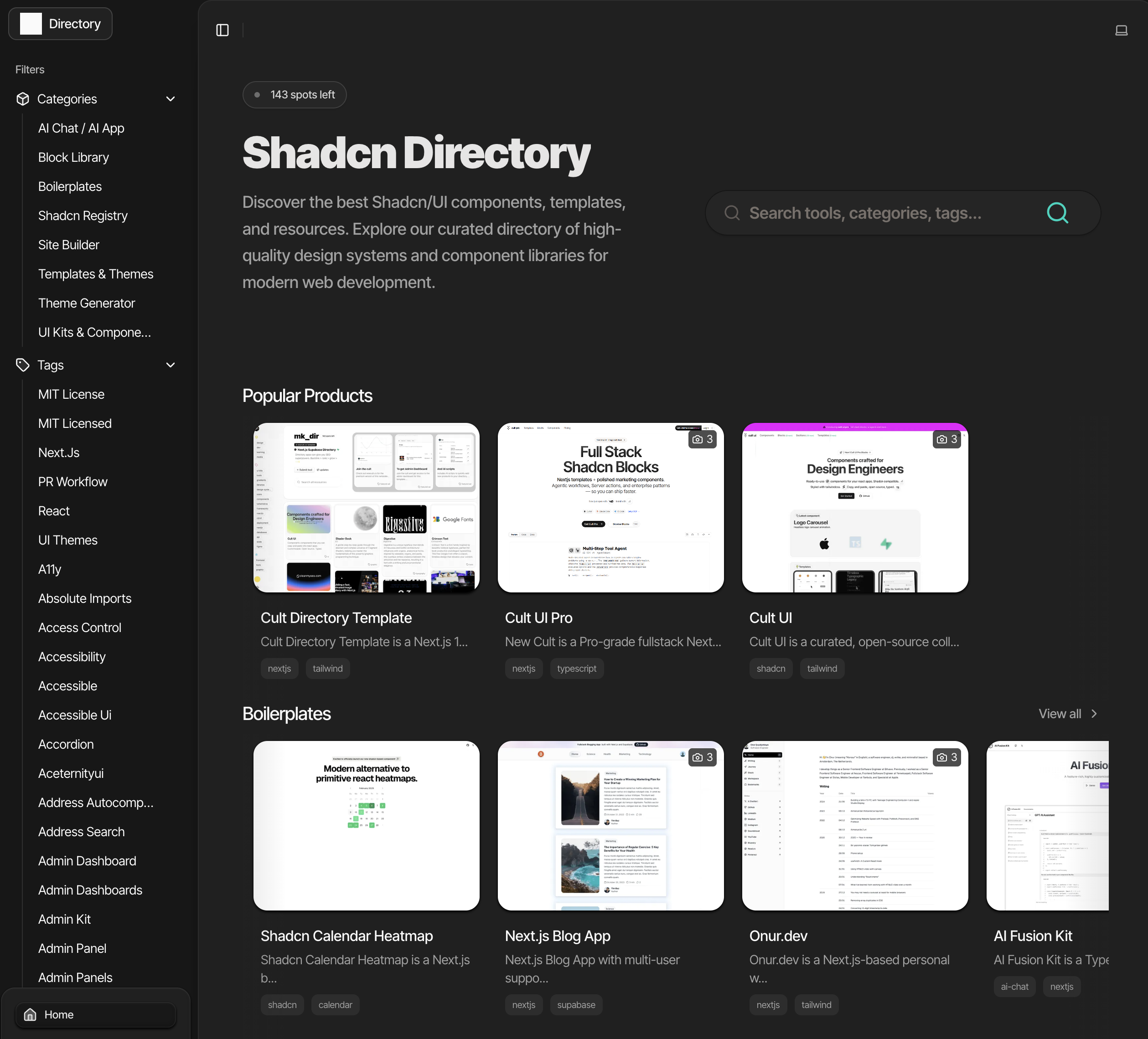Collapse the Tags section chevron
Screen dimensions: 1148x1039
170,365
